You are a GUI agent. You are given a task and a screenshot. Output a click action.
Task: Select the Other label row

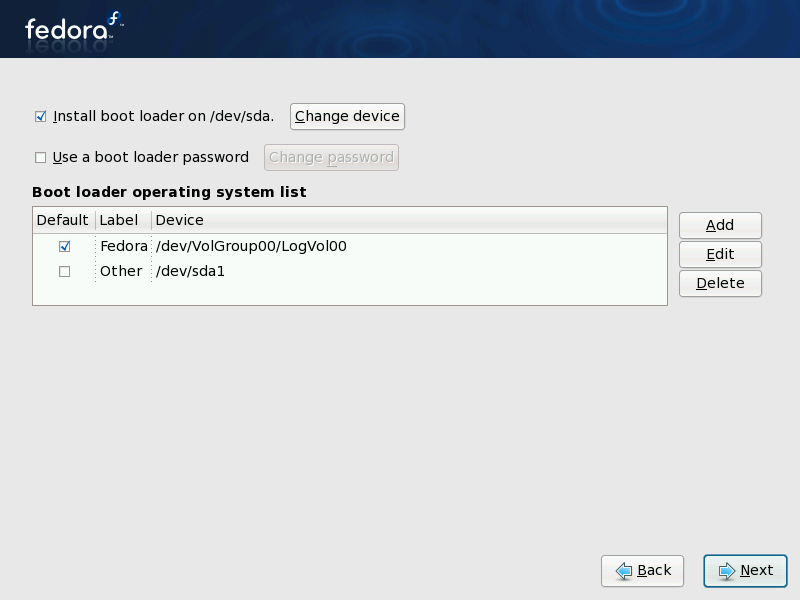coord(121,271)
